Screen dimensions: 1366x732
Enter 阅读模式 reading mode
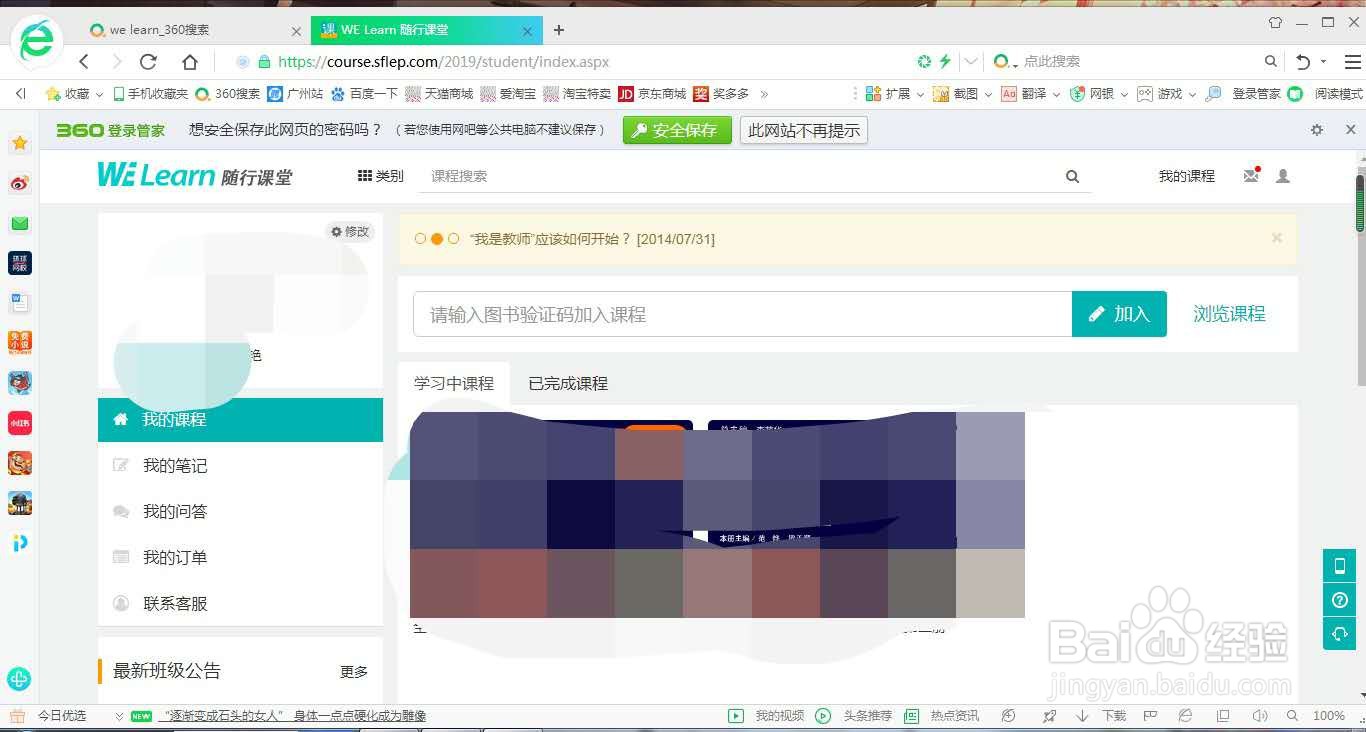pyautogui.click(x=1333, y=93)
